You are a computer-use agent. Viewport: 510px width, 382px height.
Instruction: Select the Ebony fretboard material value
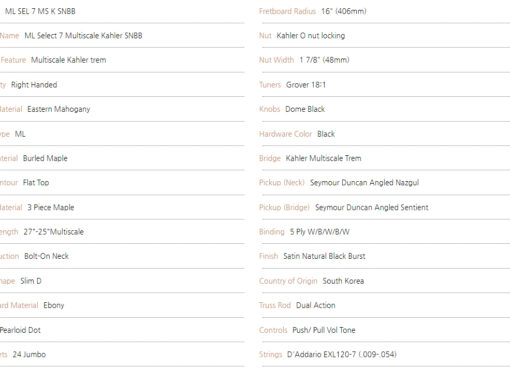tap(54, 305)
